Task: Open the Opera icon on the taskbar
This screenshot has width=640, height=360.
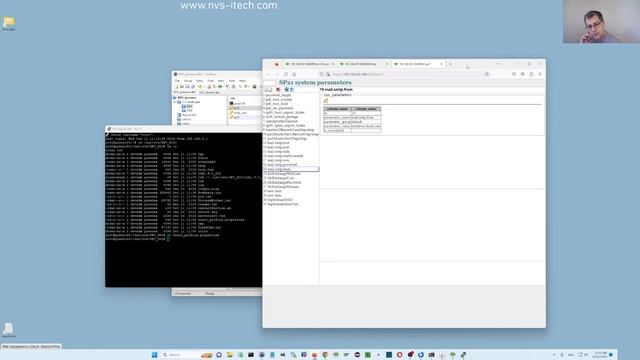Action: pos(400,355)
